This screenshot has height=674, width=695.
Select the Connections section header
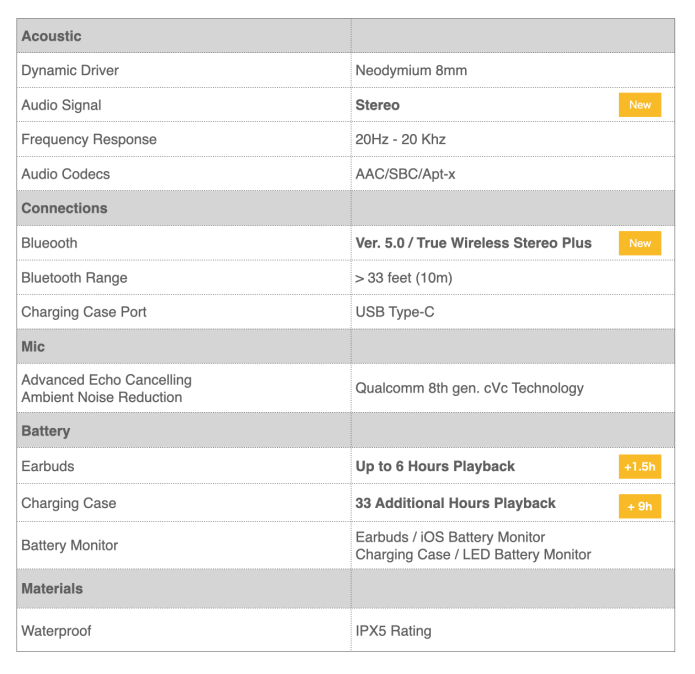pos(64,208)
